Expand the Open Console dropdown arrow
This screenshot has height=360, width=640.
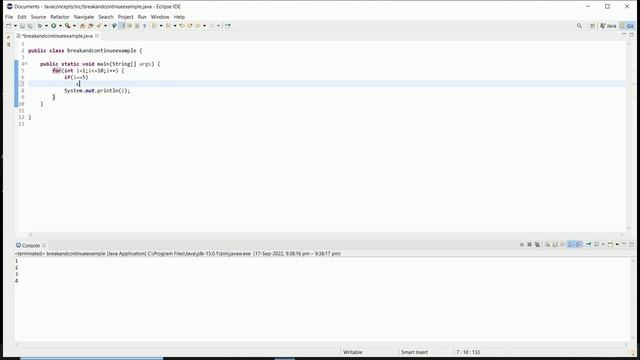click(617, 244)
